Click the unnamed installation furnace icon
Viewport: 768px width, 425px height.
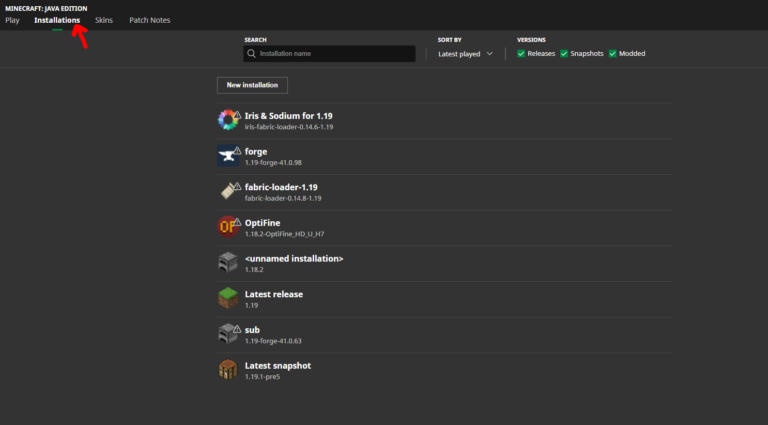coord(228,262)
